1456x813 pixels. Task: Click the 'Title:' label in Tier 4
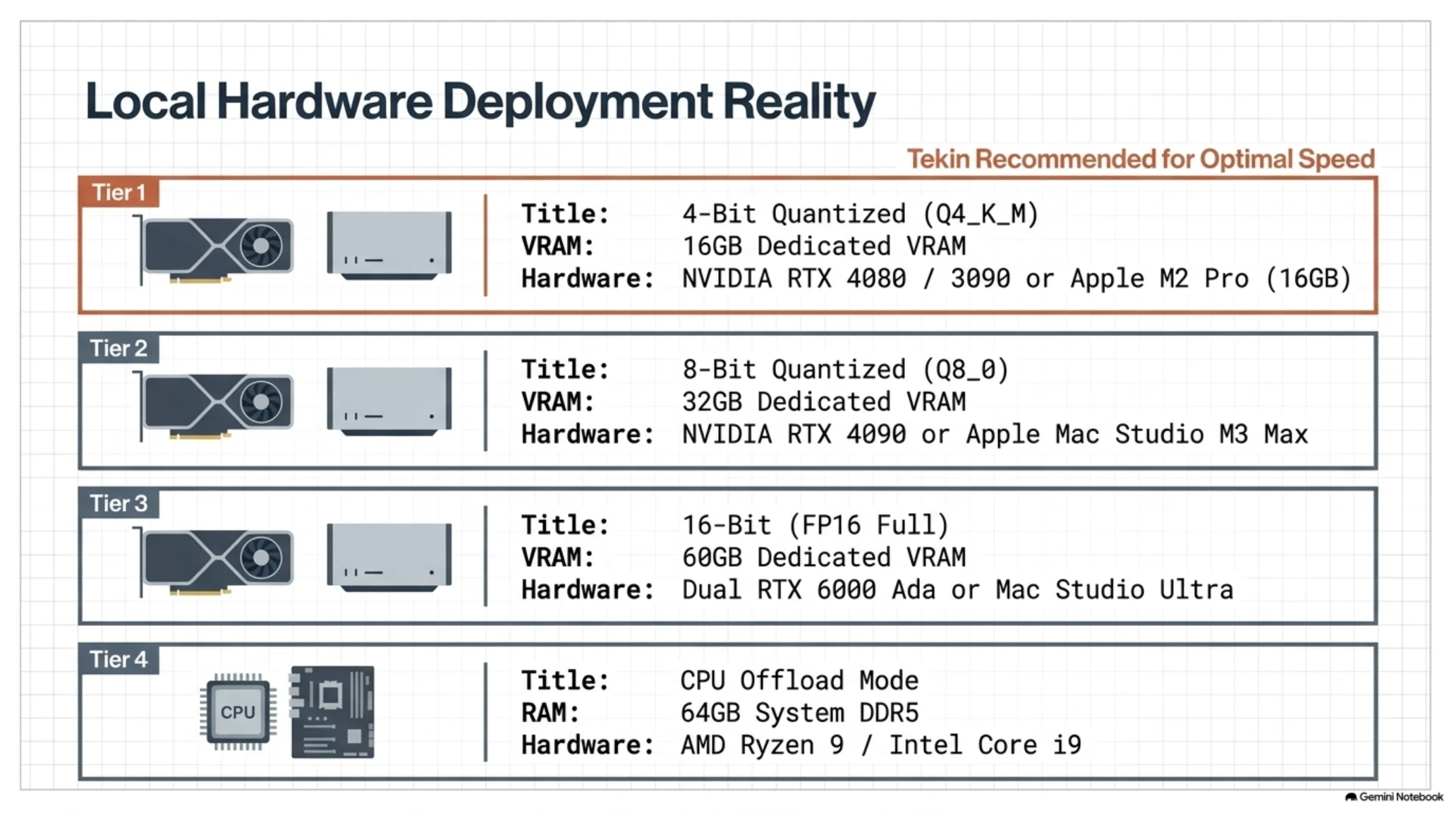point(565,680)
